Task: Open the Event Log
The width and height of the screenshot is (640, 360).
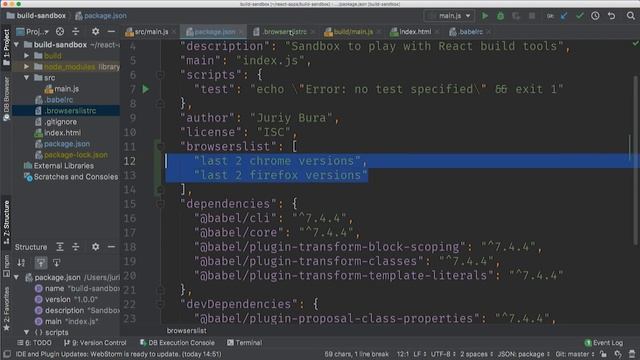Action: [x=604, y=342]
